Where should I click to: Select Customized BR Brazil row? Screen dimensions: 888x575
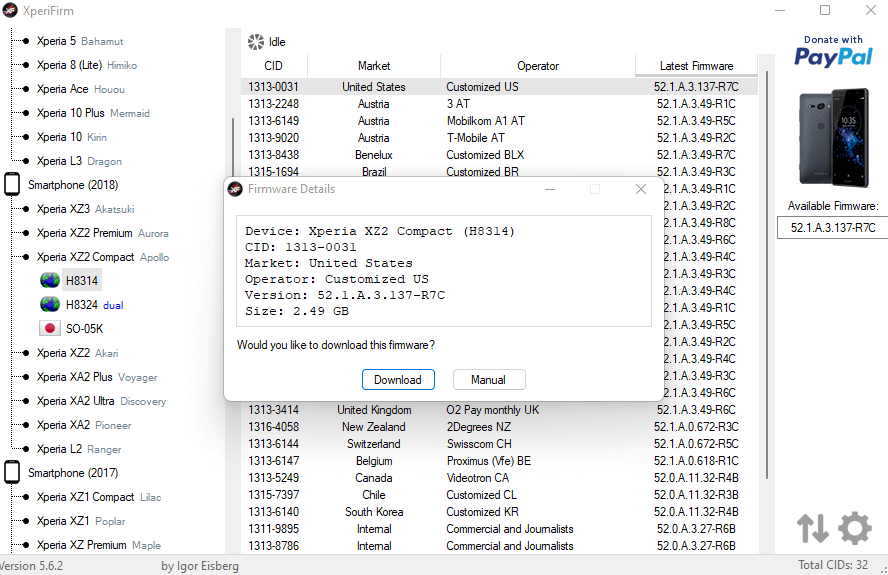coord(499,171)
